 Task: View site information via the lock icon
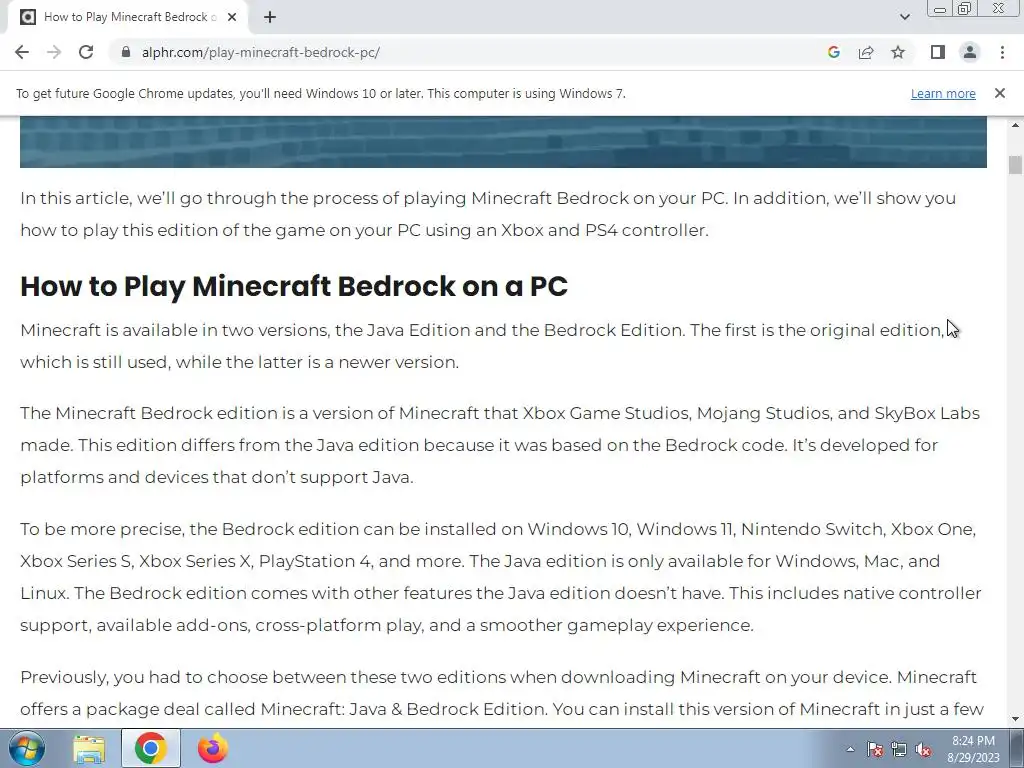(x=125, y=52)
